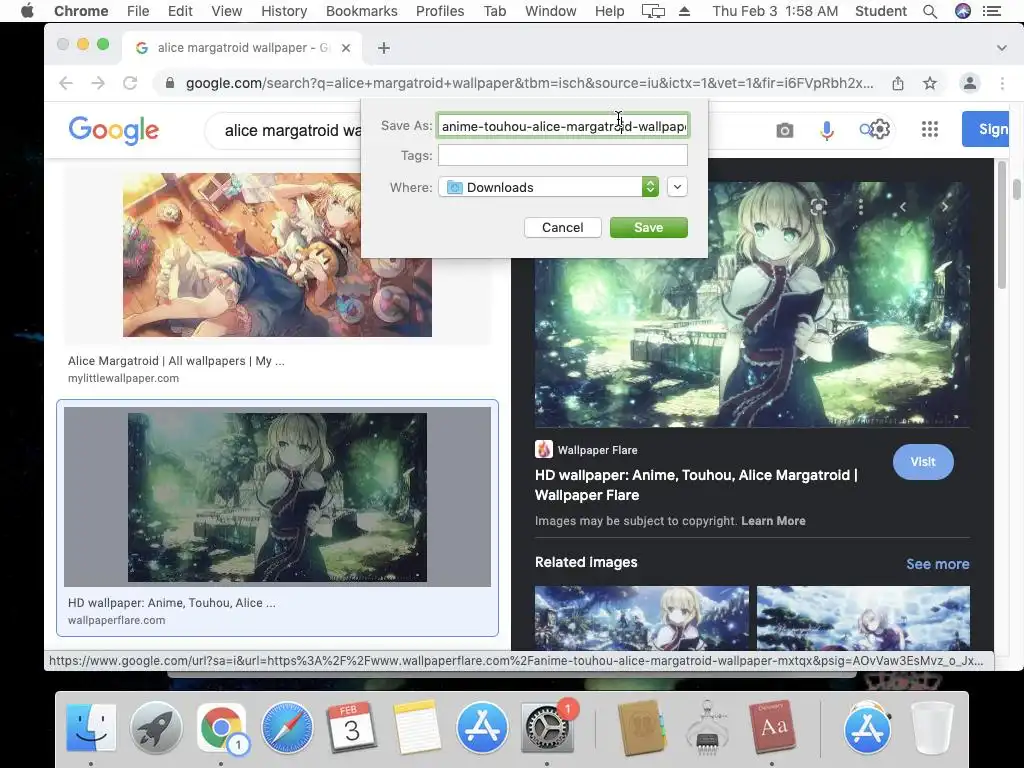This screenshot has width=1024, height=768.
Task: Open the Where Downloads folder popup
Action: click(548, 187)
